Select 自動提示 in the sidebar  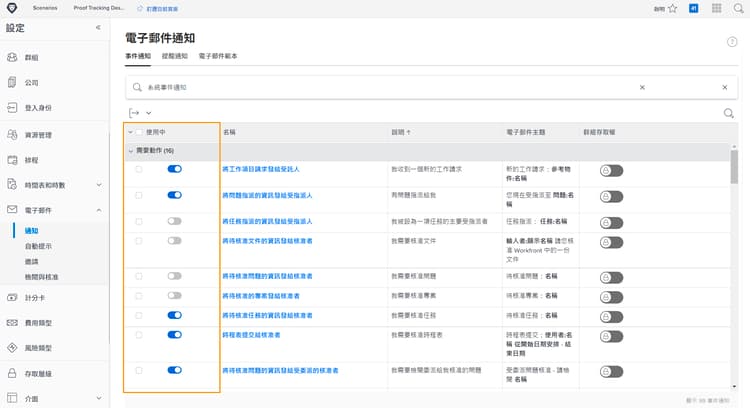(x=38, y=246)
